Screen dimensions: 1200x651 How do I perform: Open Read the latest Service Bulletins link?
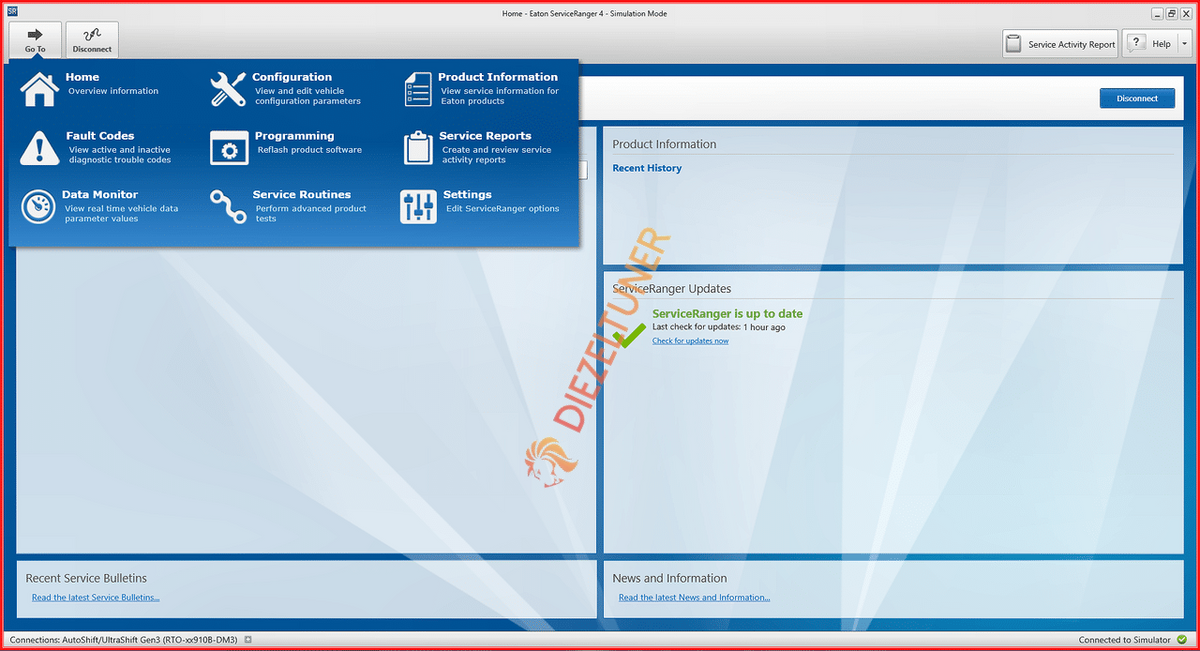95,598
